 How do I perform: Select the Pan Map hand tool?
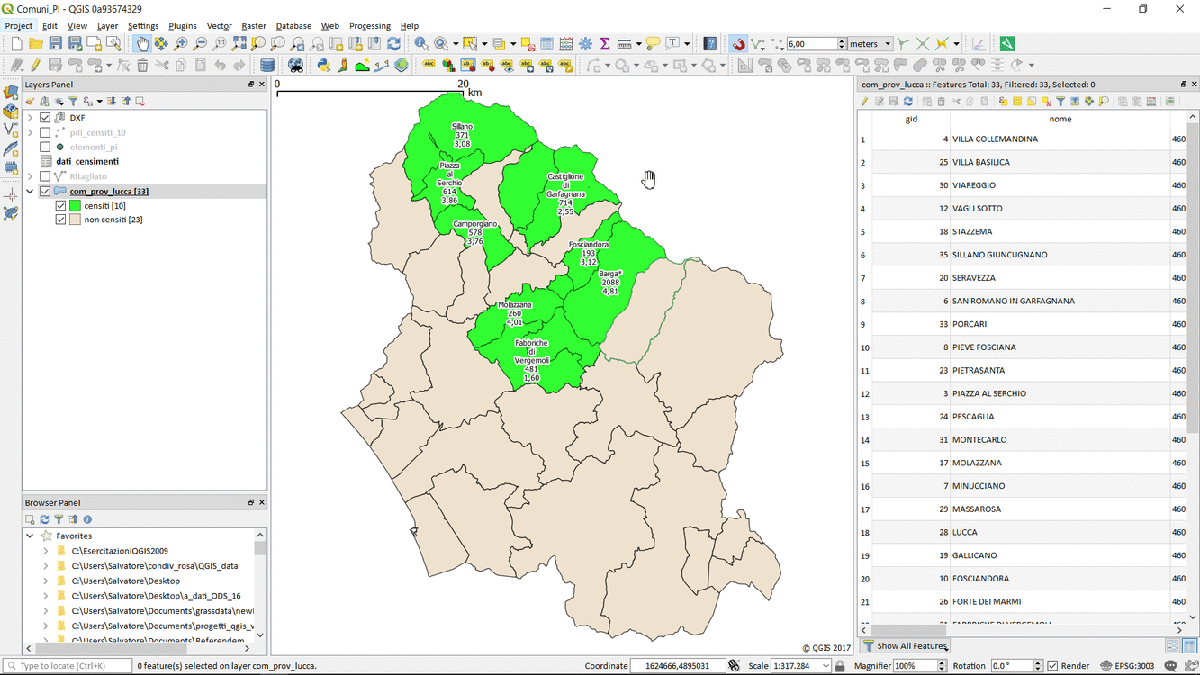click(x=142, y=44)
